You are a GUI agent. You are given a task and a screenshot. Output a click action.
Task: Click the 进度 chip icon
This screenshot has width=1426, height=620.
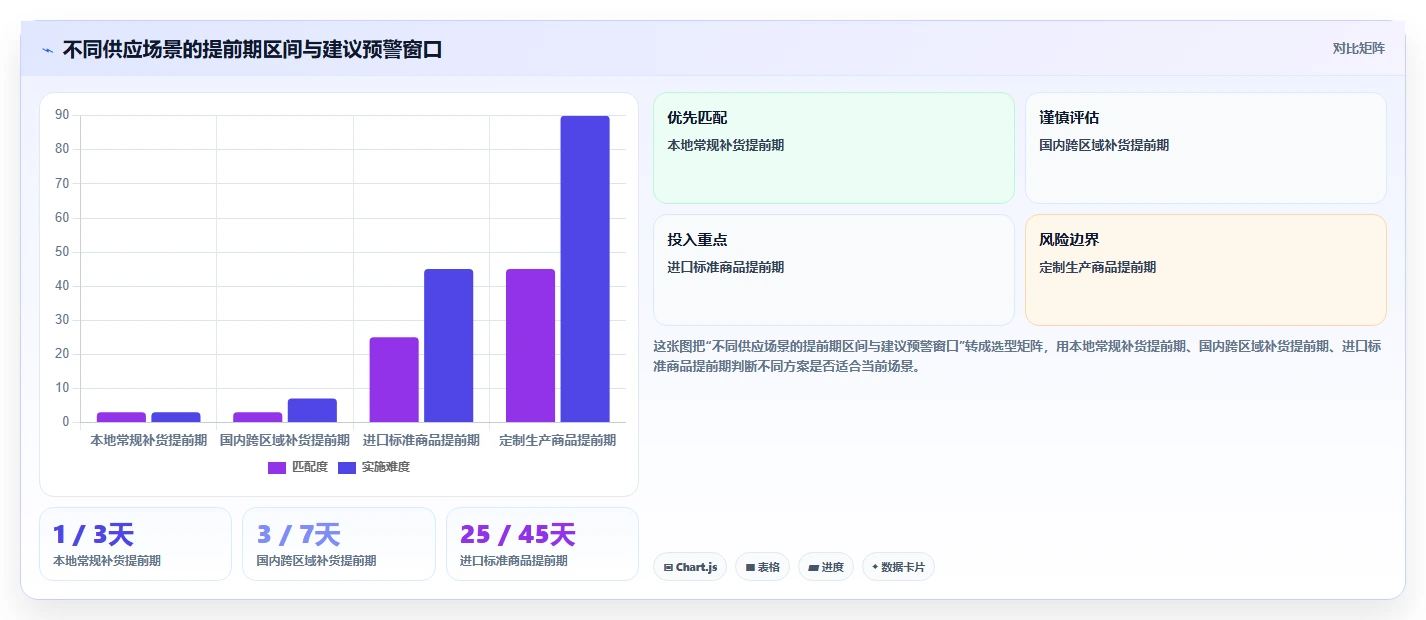[x=813, y=567]
